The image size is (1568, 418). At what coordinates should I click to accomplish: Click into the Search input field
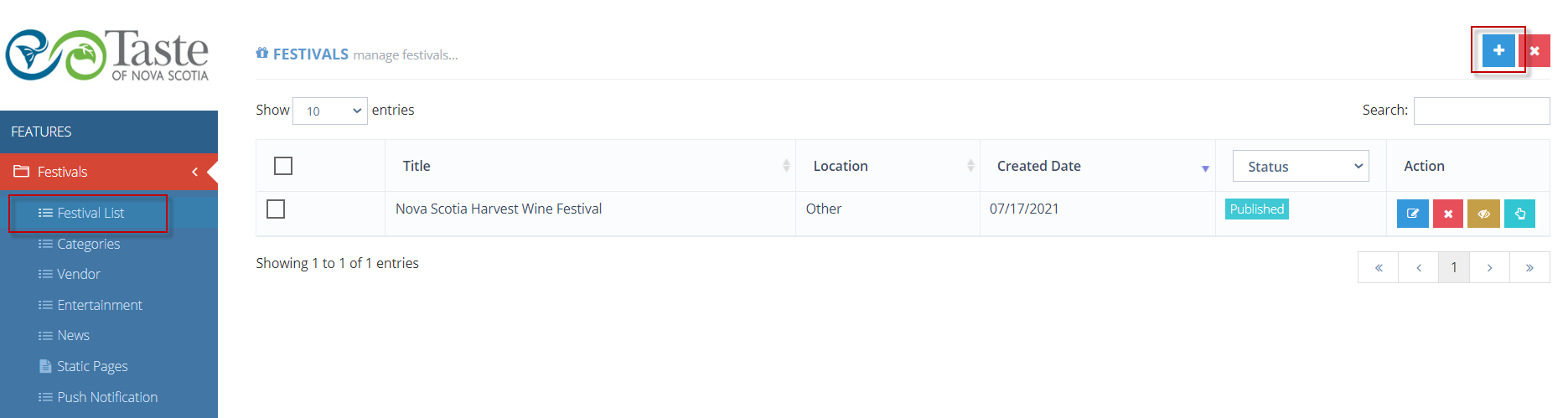pyautogui.click(x=1482, y=111)
